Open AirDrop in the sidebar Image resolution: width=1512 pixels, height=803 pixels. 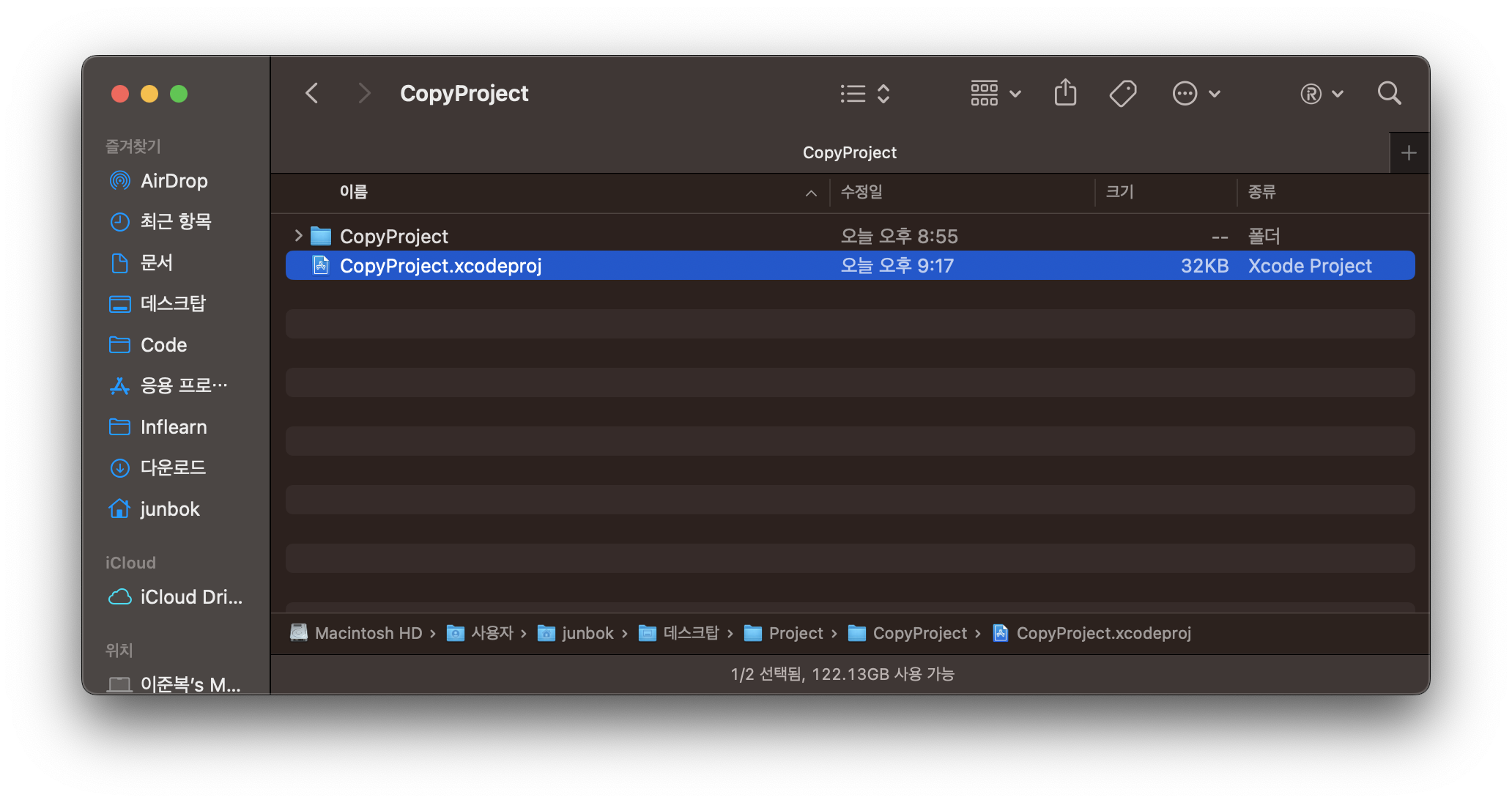tap(174, 181)
